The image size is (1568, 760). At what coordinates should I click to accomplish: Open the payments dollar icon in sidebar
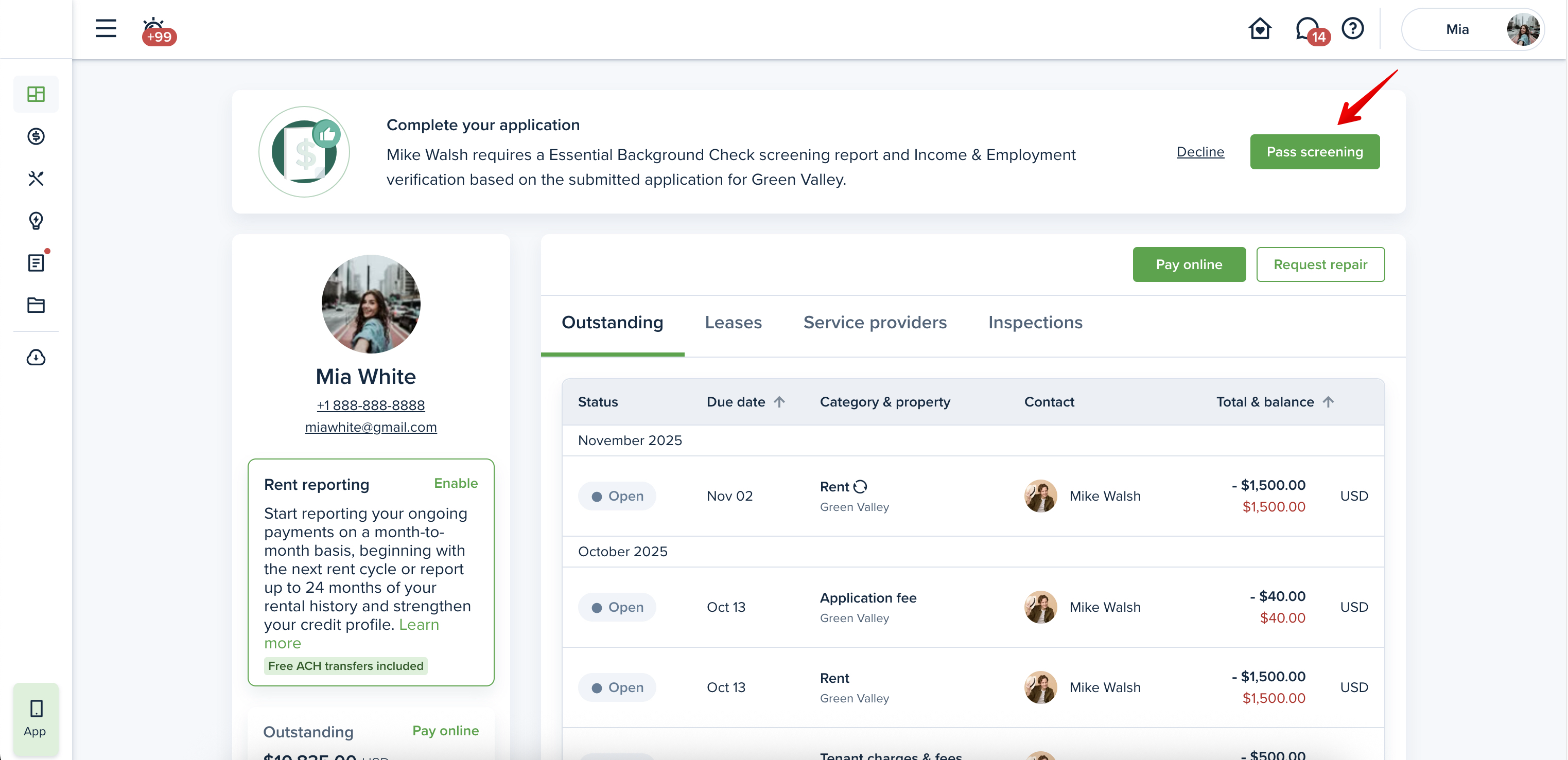click(36, 136)
